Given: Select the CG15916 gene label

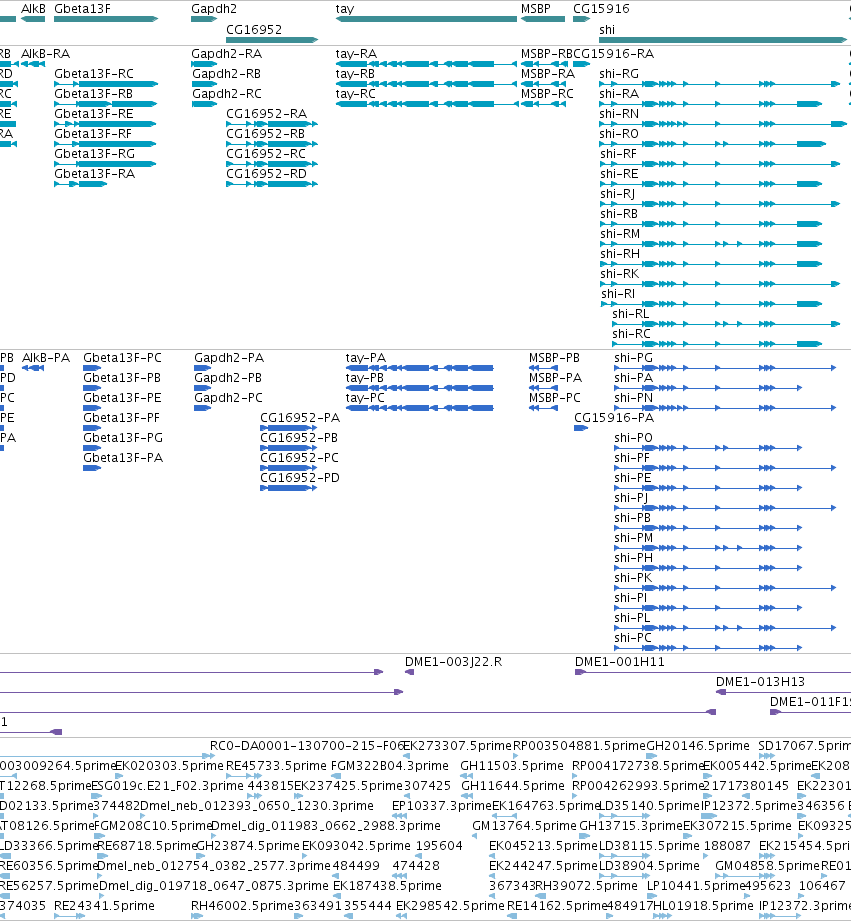Looking at the screenshot, I should [601, 9].
